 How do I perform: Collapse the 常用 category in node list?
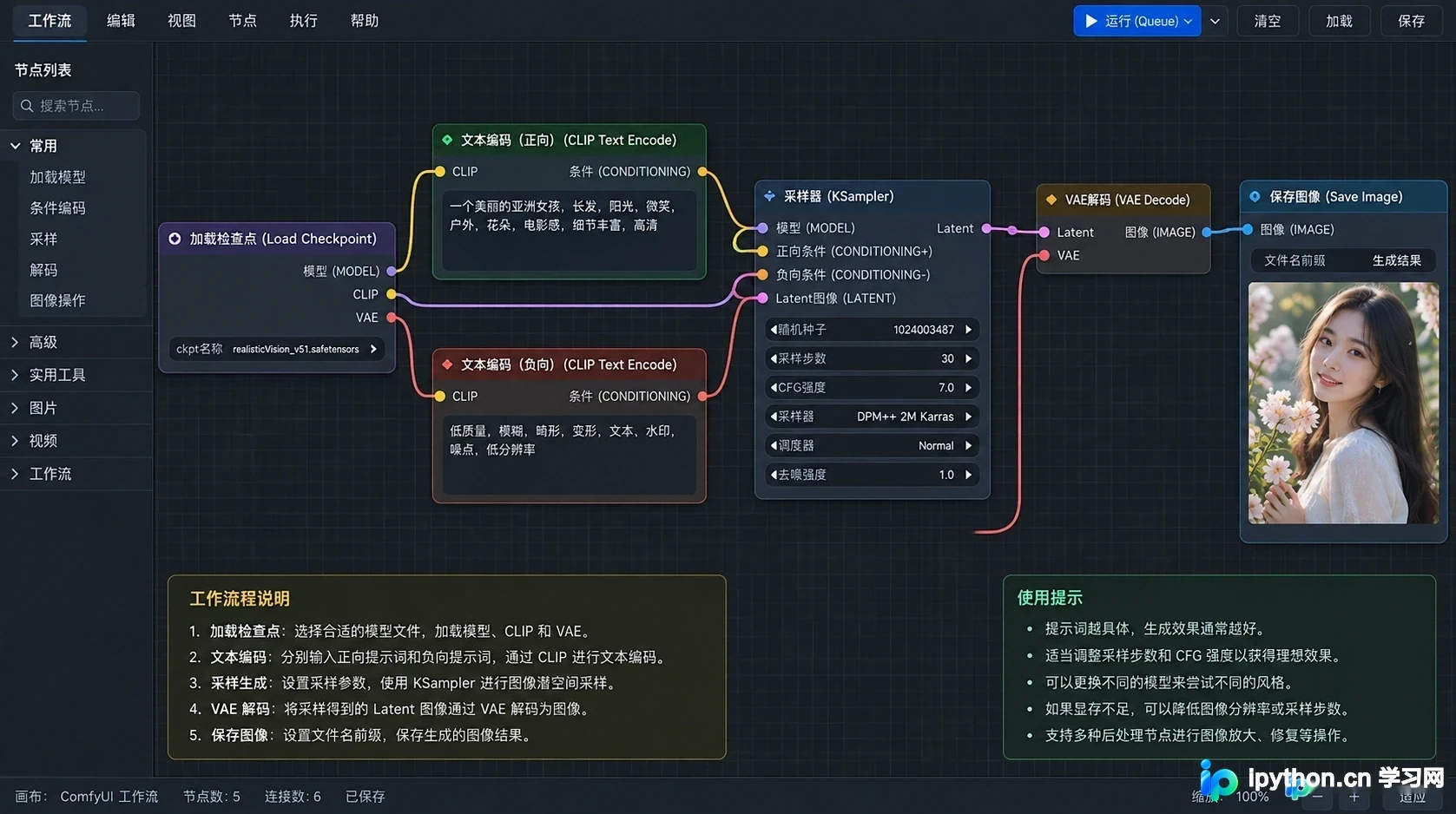click(15, 146)
